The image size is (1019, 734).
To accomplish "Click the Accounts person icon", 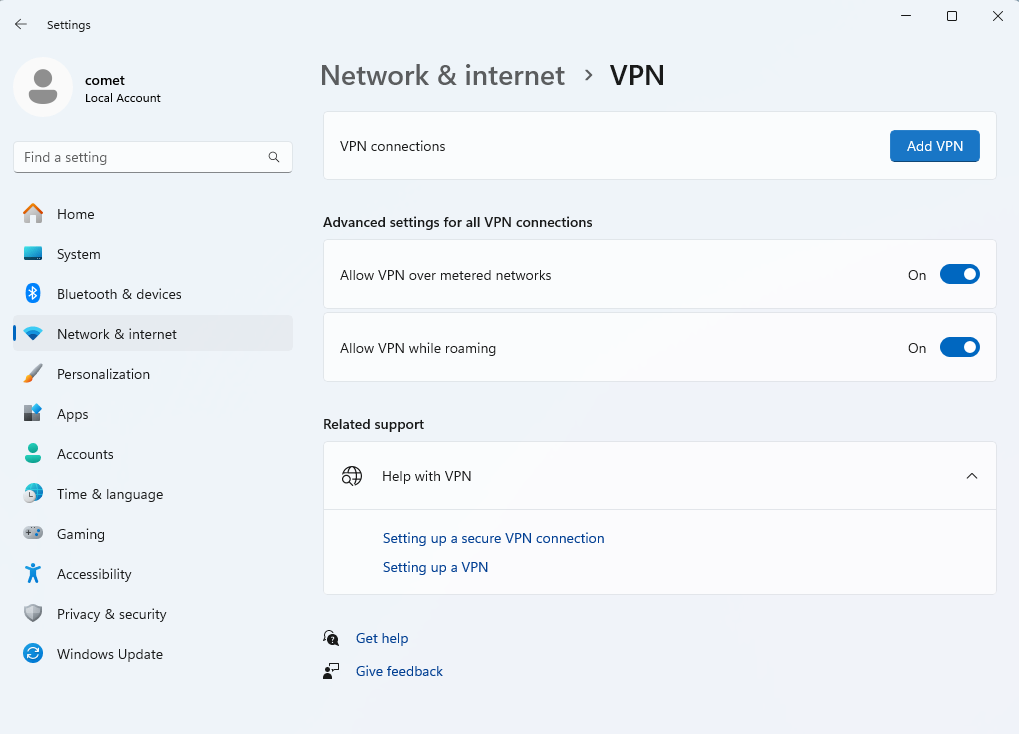I will coord(33,454).
